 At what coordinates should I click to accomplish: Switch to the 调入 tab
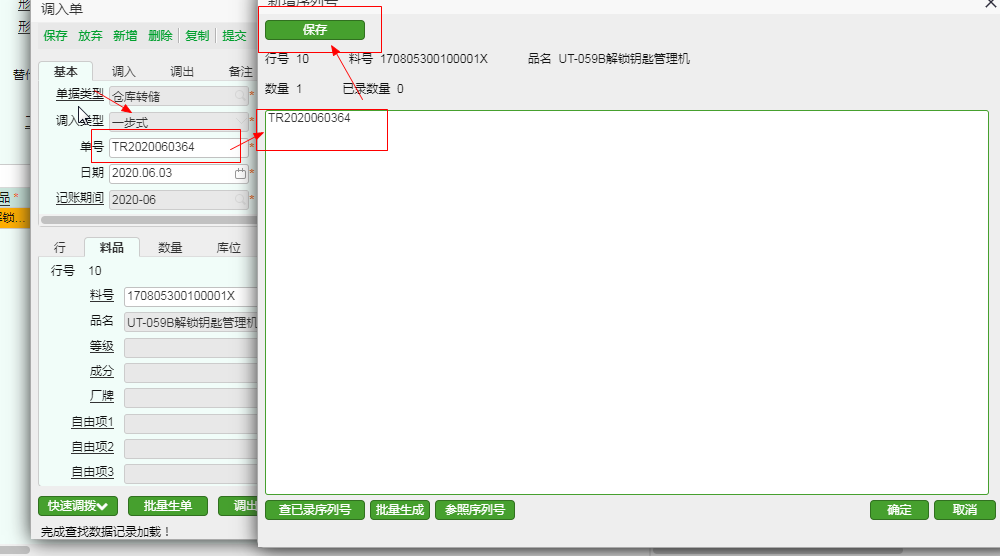(x=123, y=72)
